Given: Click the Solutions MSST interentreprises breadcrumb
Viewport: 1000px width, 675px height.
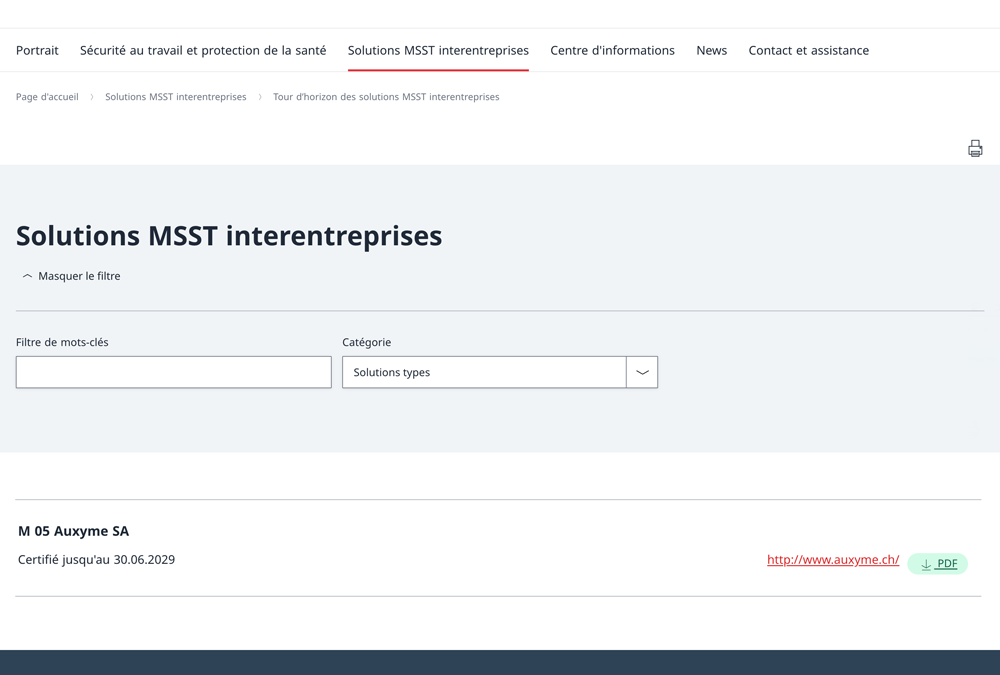Looking at the screenshot, I should point(176,97).
